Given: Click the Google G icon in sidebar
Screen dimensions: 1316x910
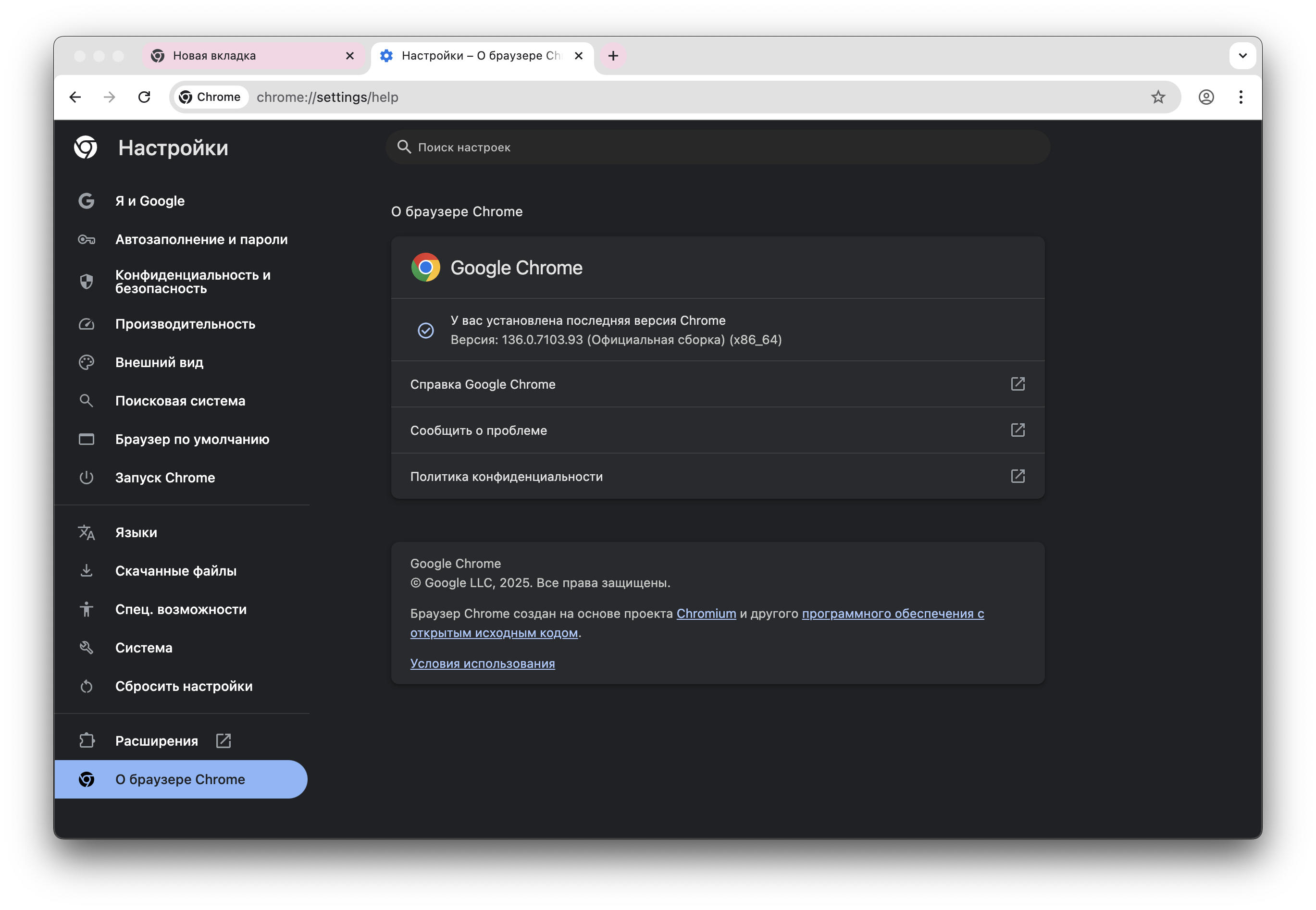Looking at the screenshot, I should 86,201.
